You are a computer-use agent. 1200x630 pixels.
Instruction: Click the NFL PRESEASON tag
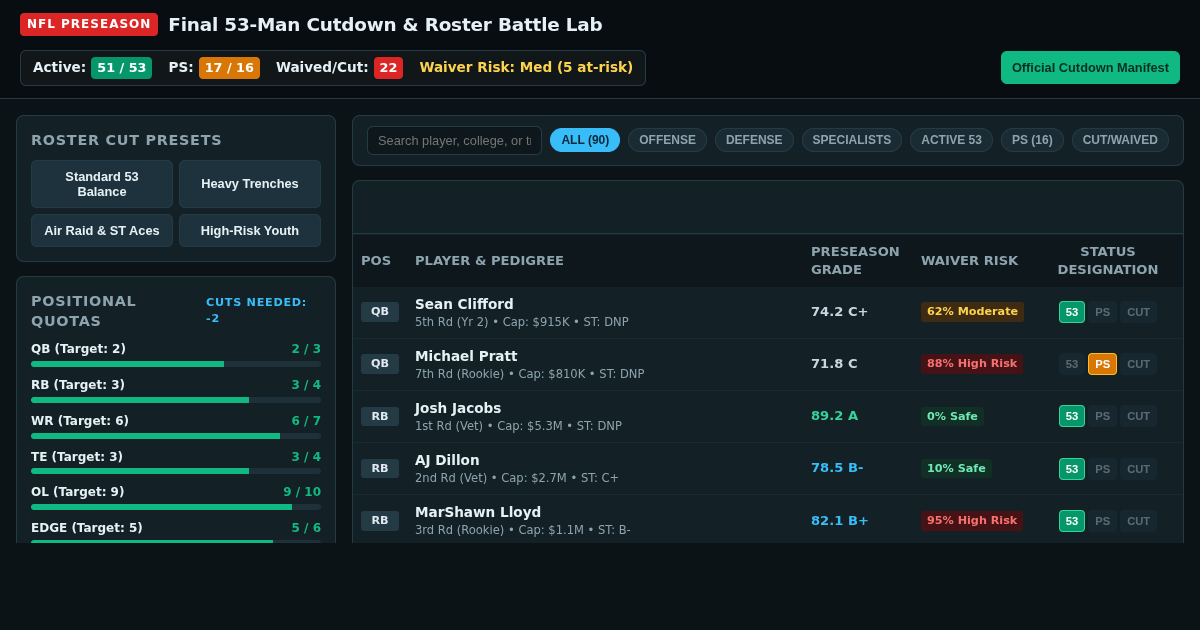point(89,24)
